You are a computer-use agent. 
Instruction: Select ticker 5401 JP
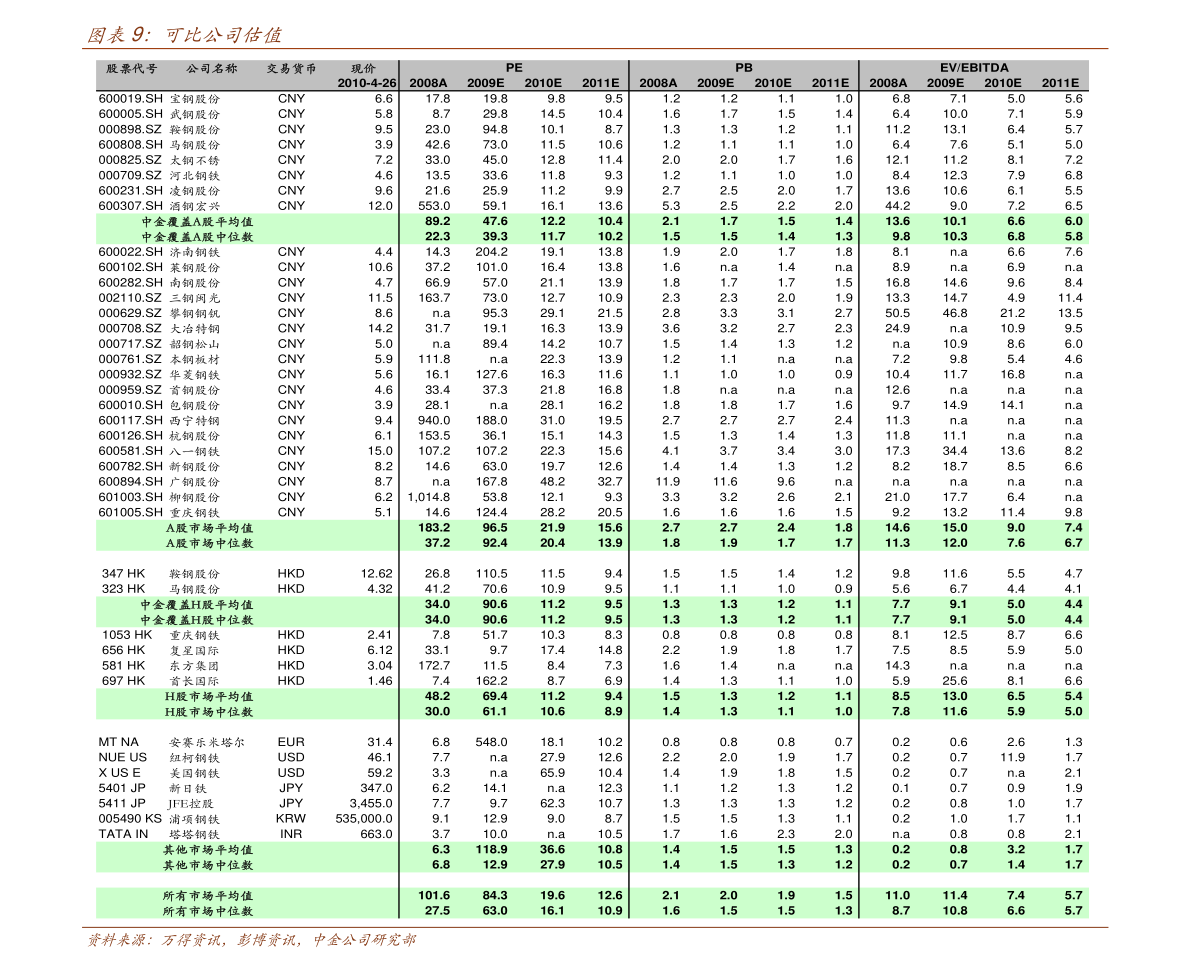(122, 788)
